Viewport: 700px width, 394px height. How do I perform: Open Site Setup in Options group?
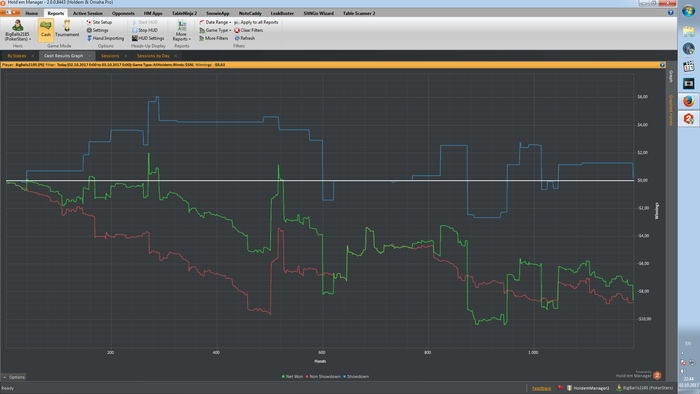[x=99, y=22]
